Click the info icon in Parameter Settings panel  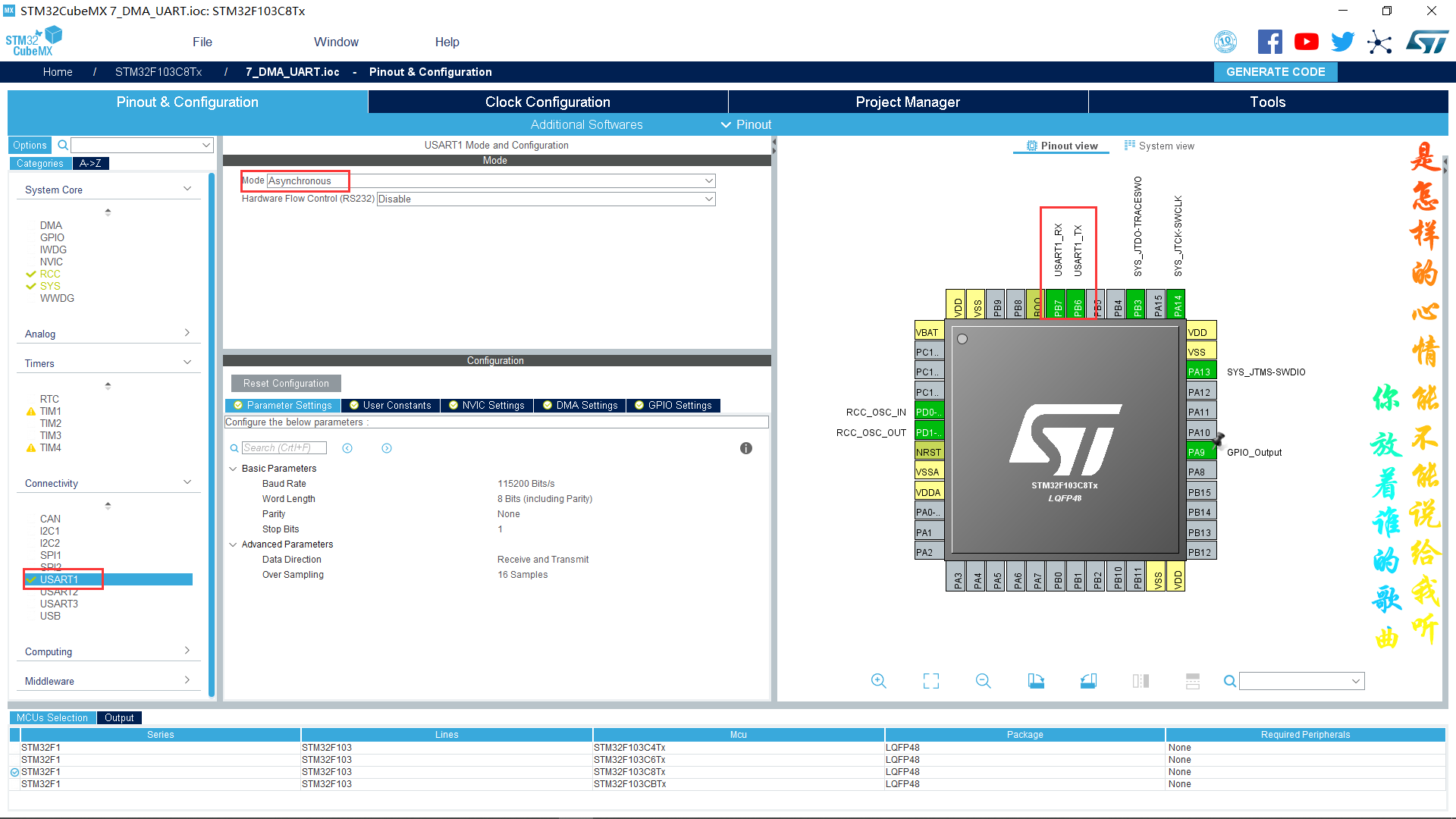coord(745,448)
